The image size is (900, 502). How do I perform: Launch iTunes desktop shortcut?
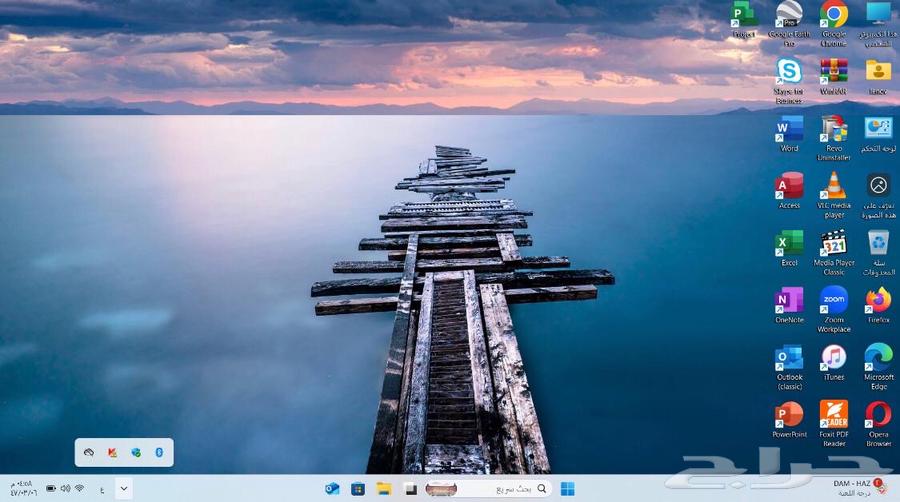(833, 363)
